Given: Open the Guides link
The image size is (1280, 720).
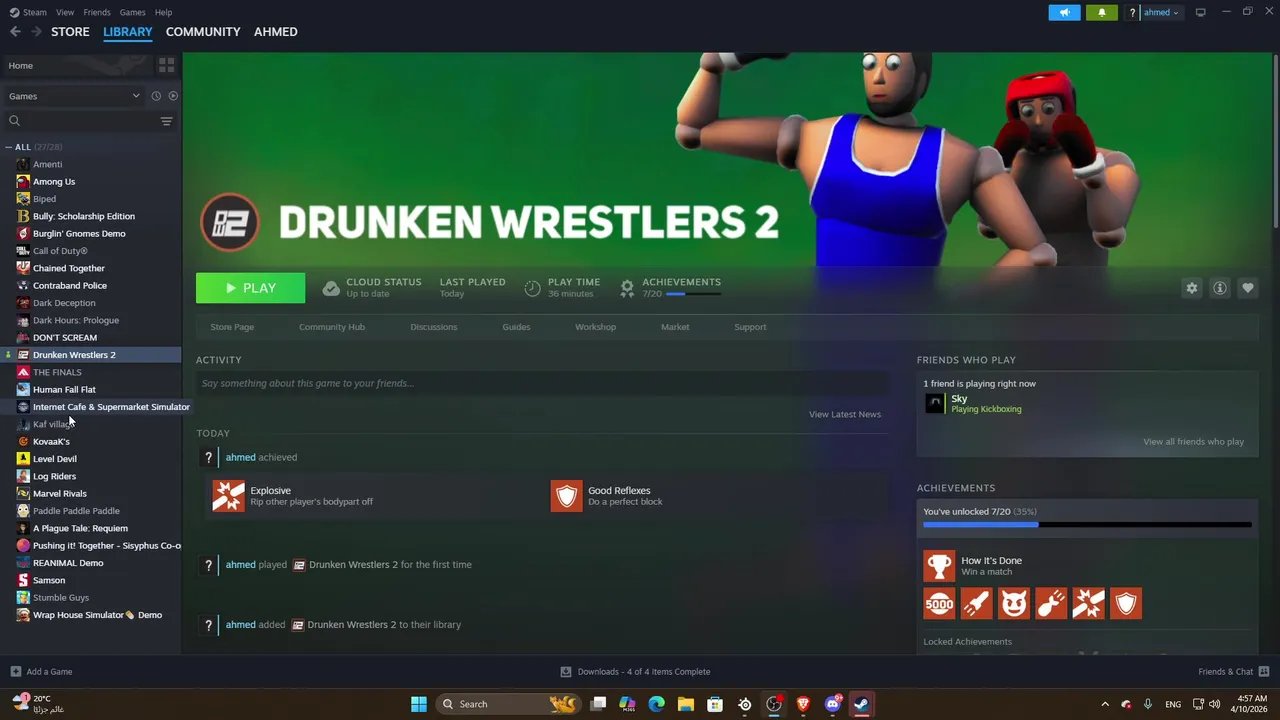Looking at the screenshot, I should point(516,327).
